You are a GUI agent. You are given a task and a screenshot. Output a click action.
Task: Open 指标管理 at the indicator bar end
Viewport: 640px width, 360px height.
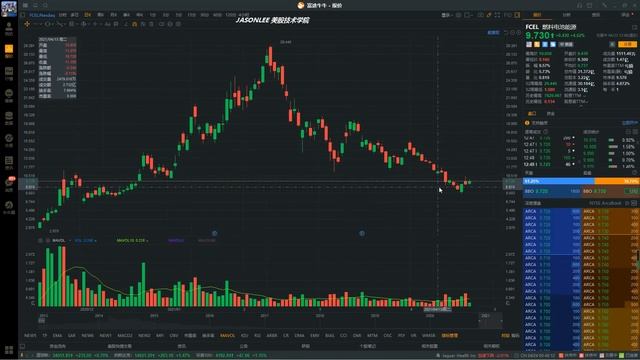click(449, 336)
